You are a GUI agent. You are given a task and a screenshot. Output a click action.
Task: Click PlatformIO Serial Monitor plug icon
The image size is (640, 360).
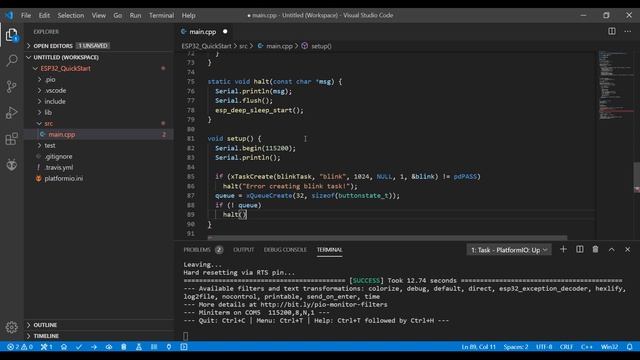[x=169, y=347]
